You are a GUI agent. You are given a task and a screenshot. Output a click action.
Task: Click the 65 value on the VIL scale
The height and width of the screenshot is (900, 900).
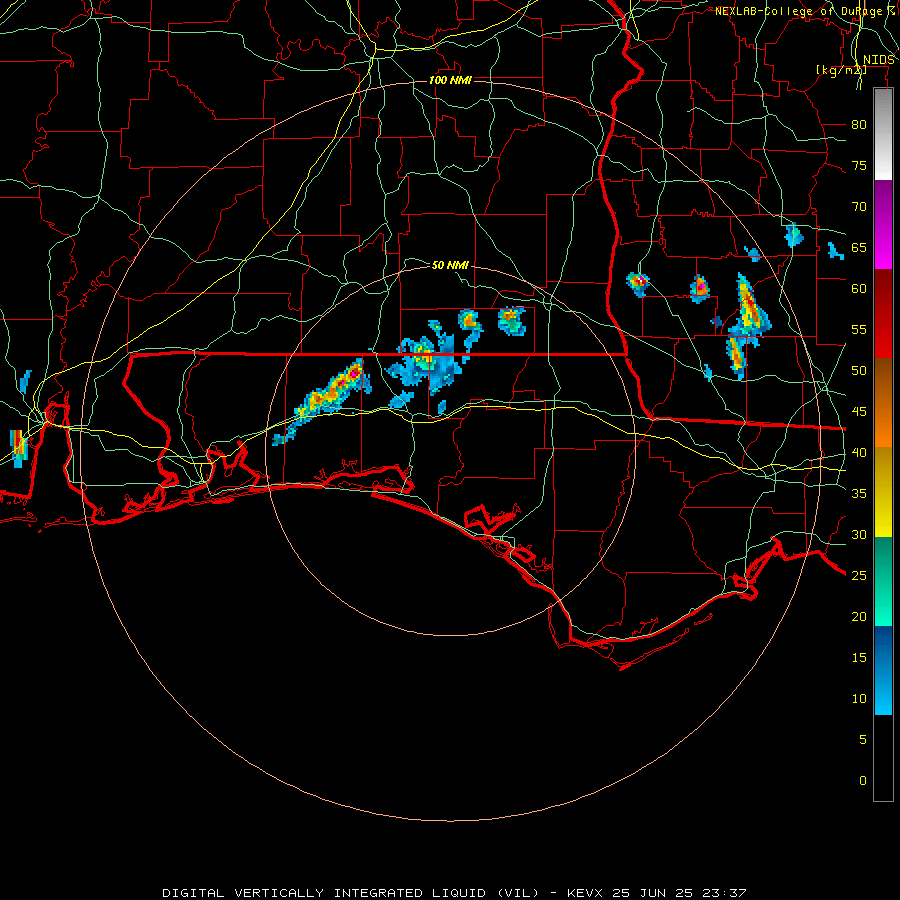pyautogui.click(x=859, y=248)
